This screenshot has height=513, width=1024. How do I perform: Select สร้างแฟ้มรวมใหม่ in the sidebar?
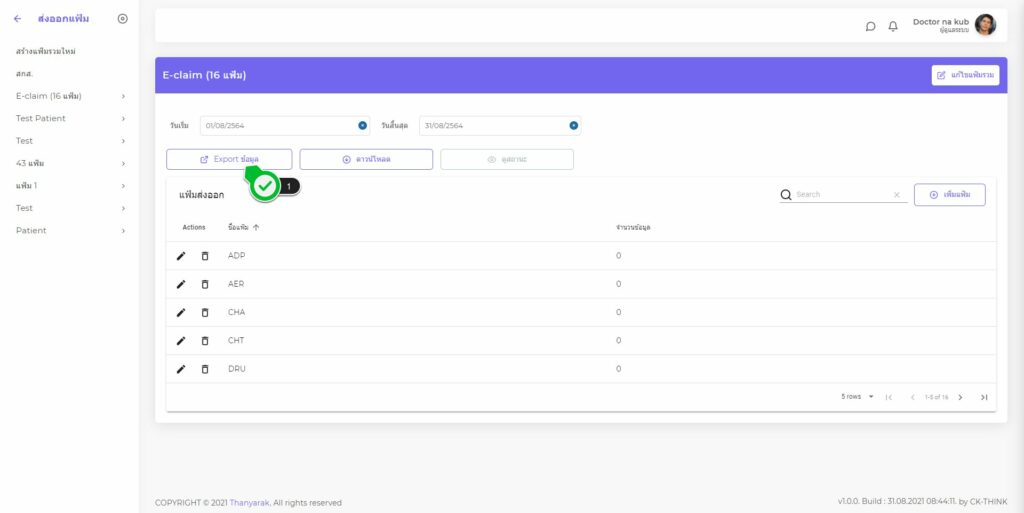pos(46,51)
